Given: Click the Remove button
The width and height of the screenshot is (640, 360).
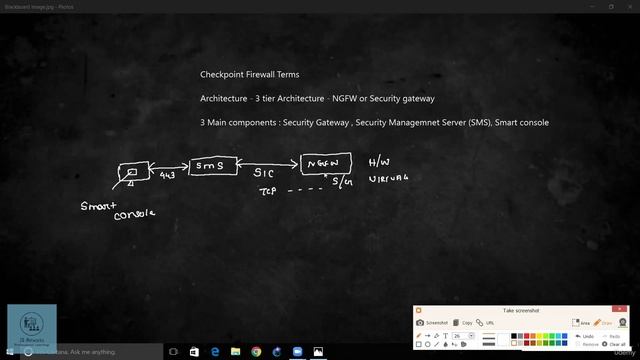Looking at the screenshot, I should (587, 344).
